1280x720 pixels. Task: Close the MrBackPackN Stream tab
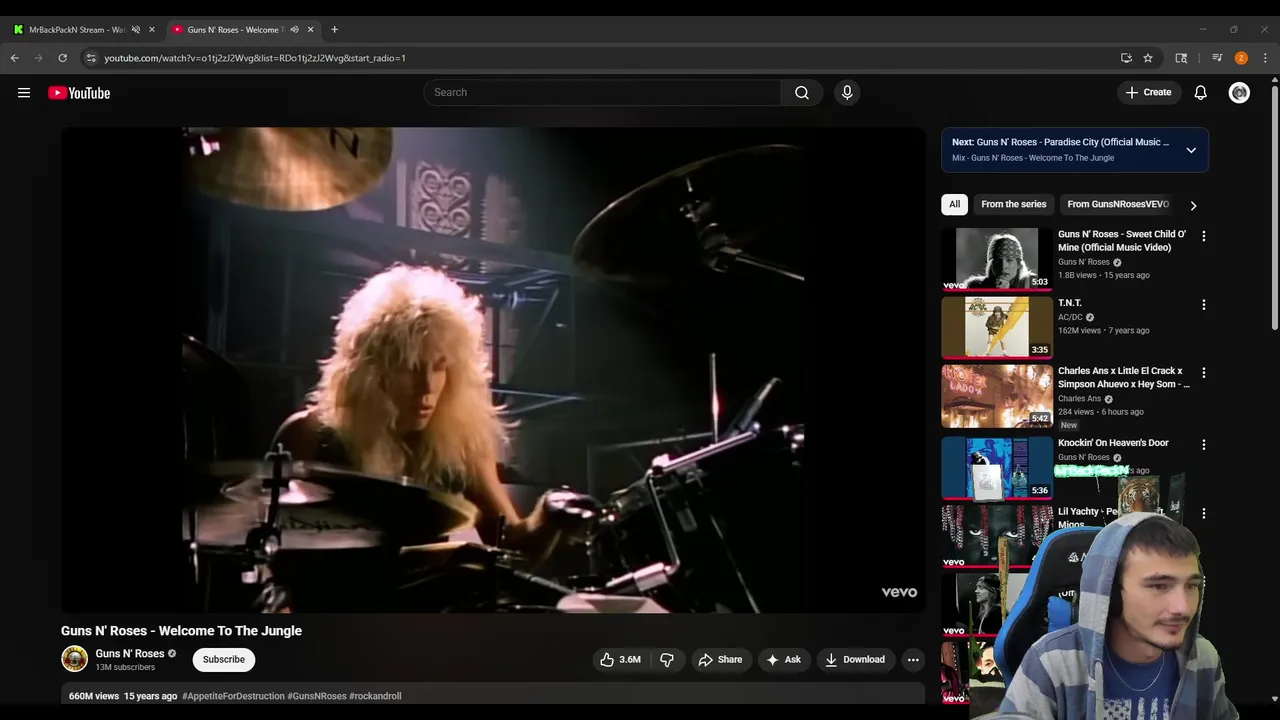click(x=152, y=30)
